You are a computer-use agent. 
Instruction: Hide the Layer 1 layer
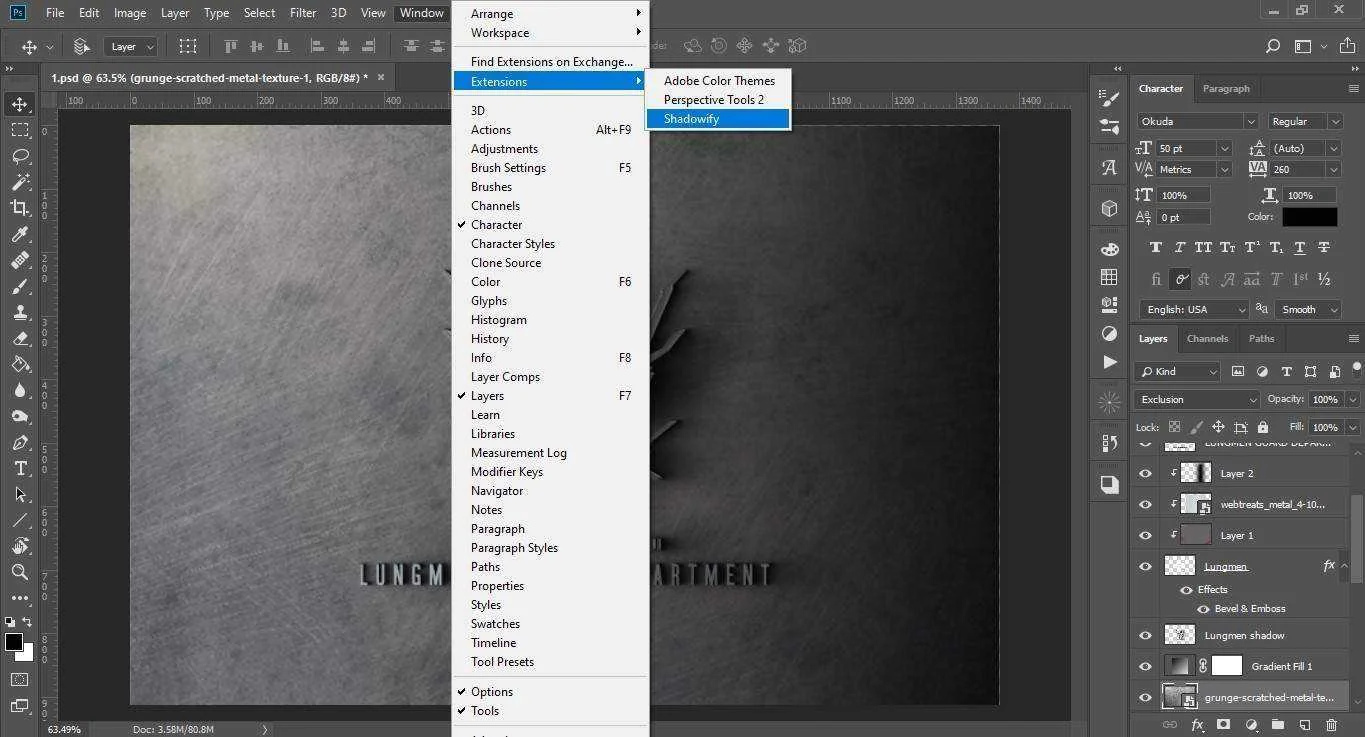[x=1145, y=535]
